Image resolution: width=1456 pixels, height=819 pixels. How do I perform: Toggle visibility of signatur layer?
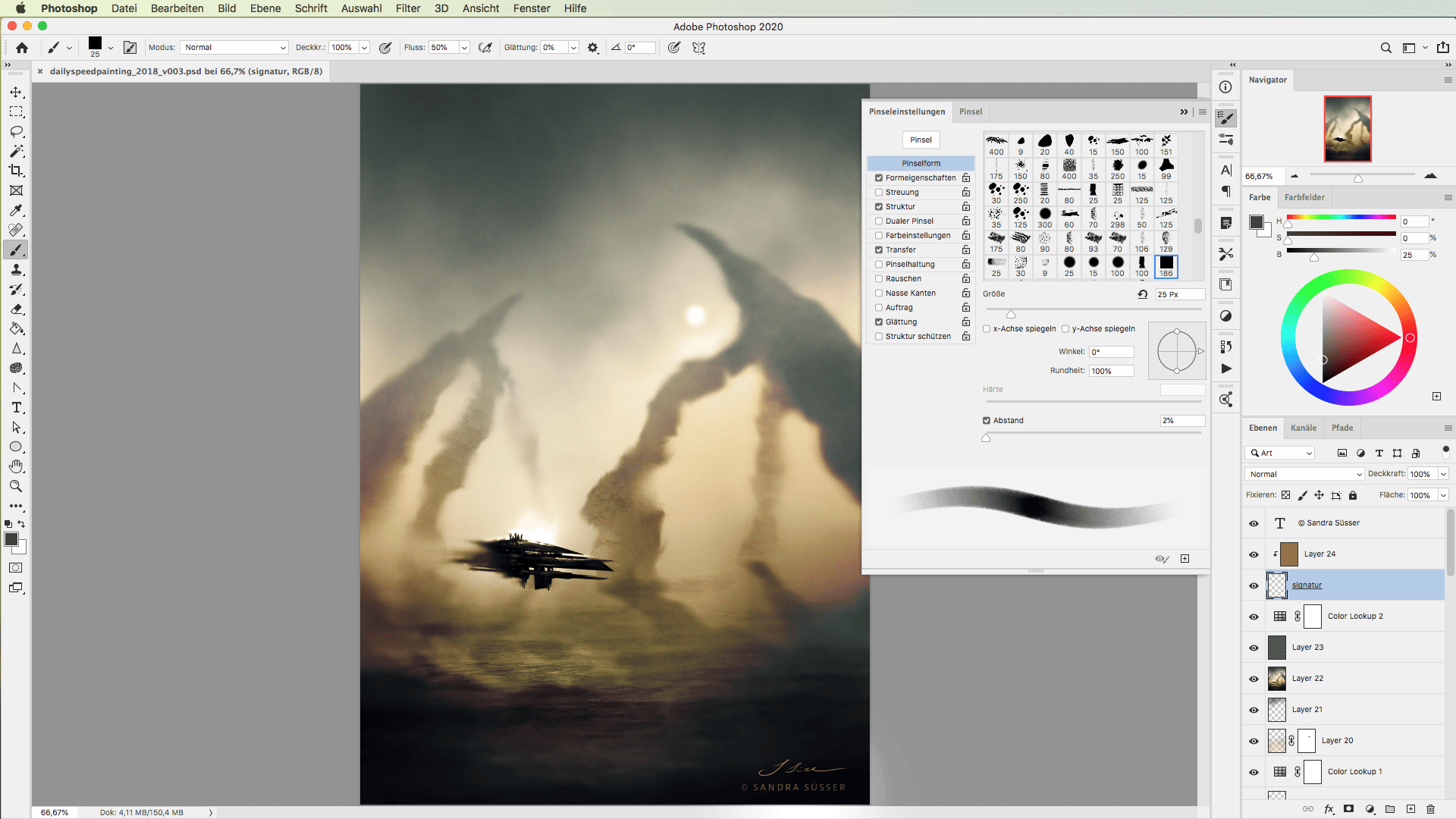(x=1254, y=585)
